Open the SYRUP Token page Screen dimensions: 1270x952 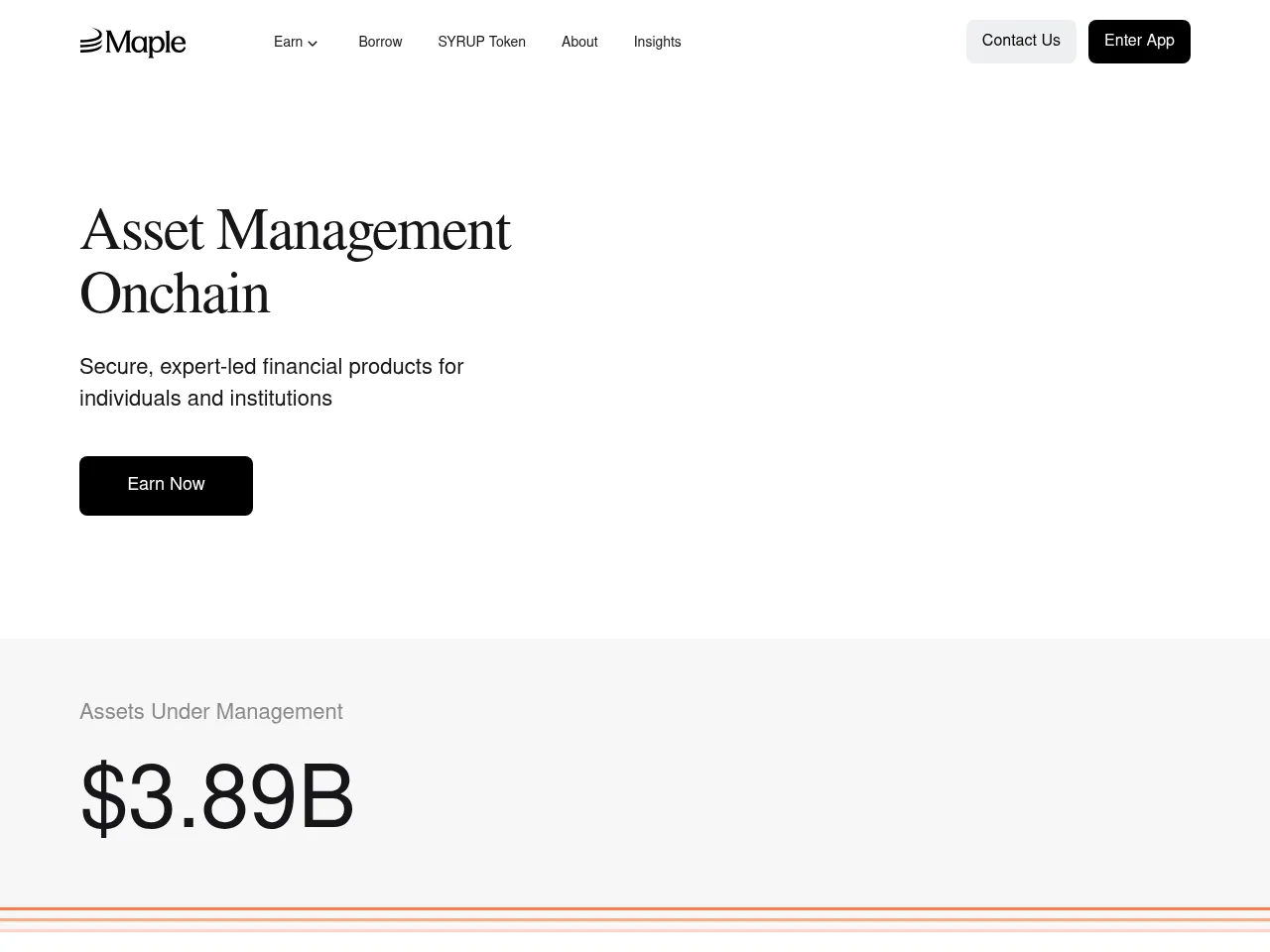tap(481, 42)
